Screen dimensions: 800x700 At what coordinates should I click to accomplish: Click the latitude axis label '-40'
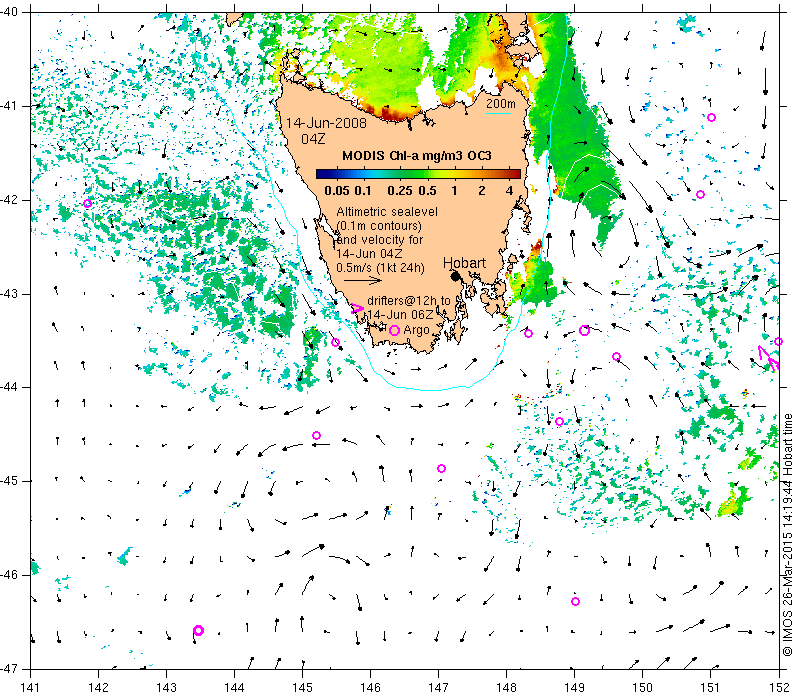pyautogui.click(x=8, y=12)
